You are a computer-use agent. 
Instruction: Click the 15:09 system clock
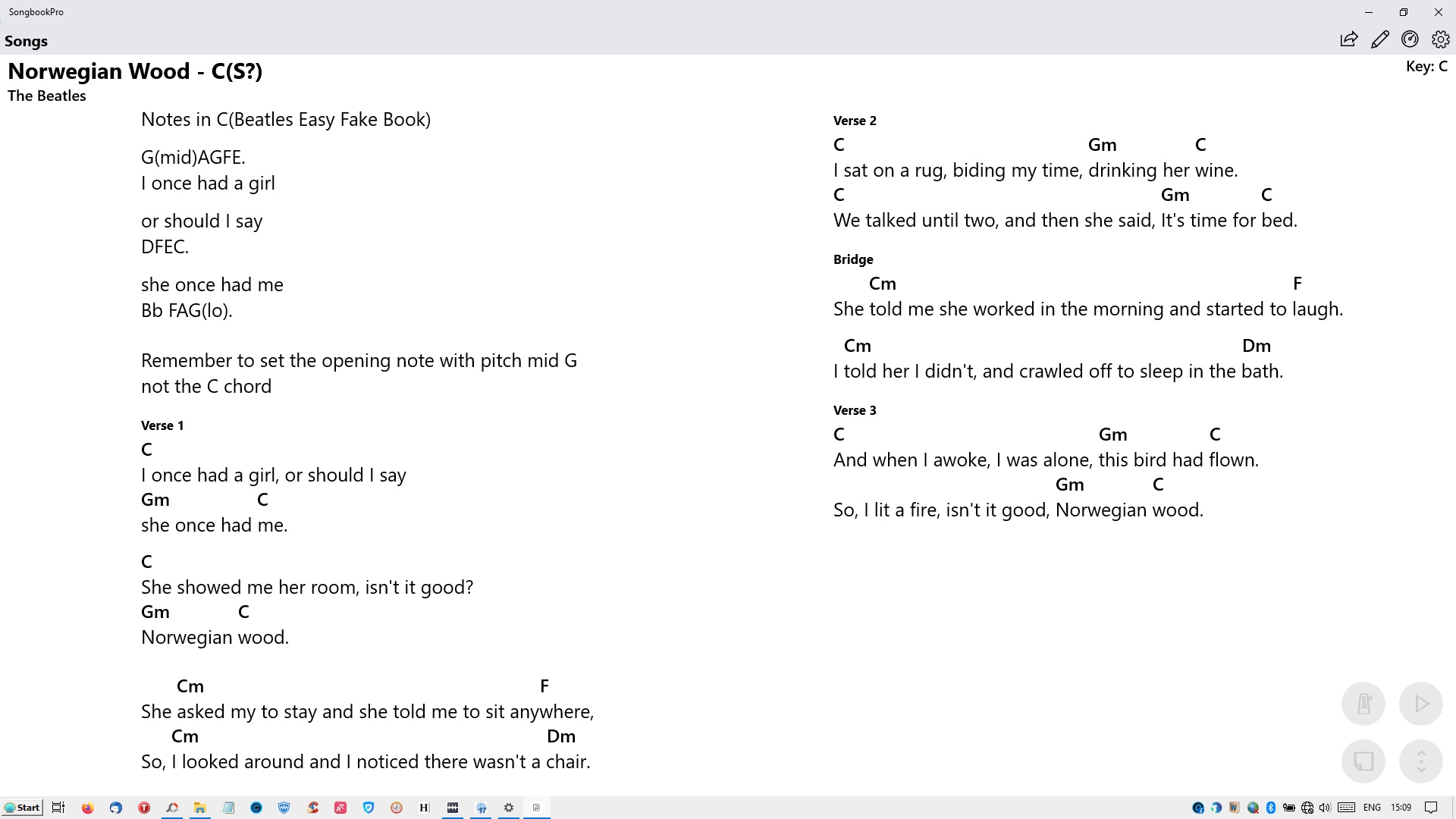(1401, 808)
